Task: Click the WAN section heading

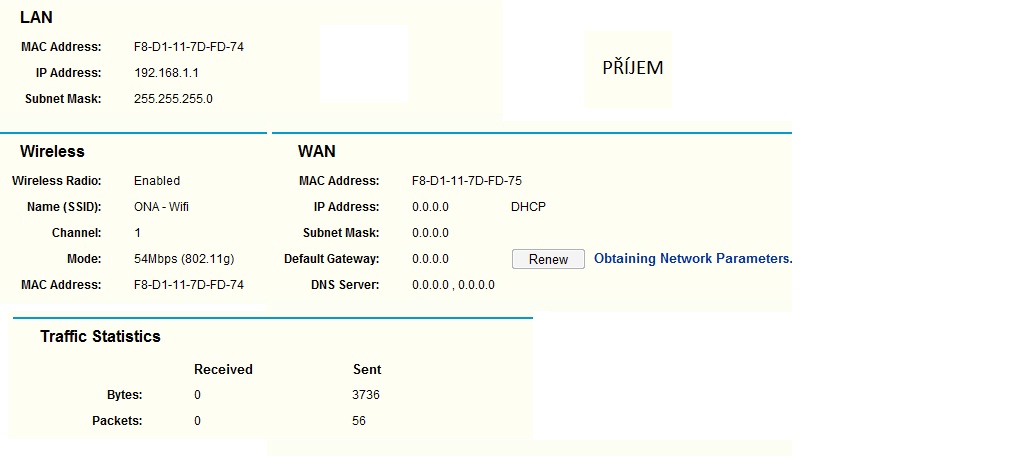Action: [x=316, y=152]
